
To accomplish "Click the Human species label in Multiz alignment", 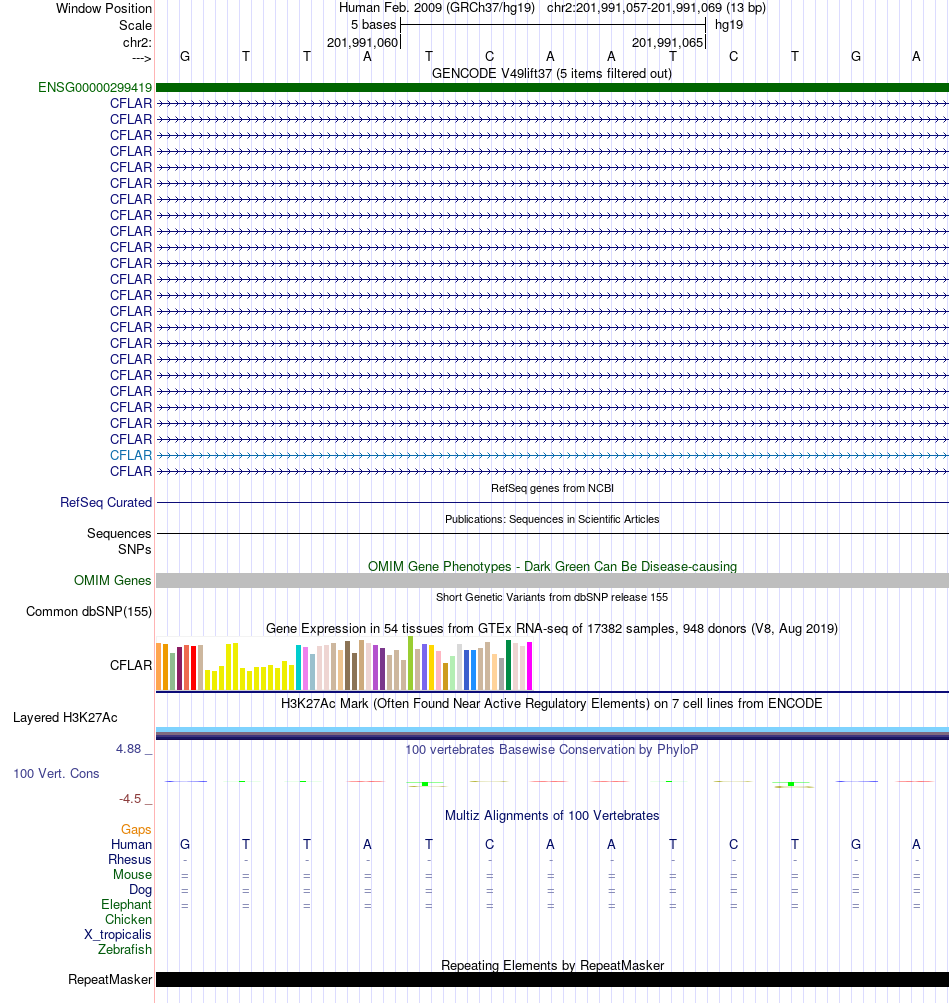I will (131, 844).
